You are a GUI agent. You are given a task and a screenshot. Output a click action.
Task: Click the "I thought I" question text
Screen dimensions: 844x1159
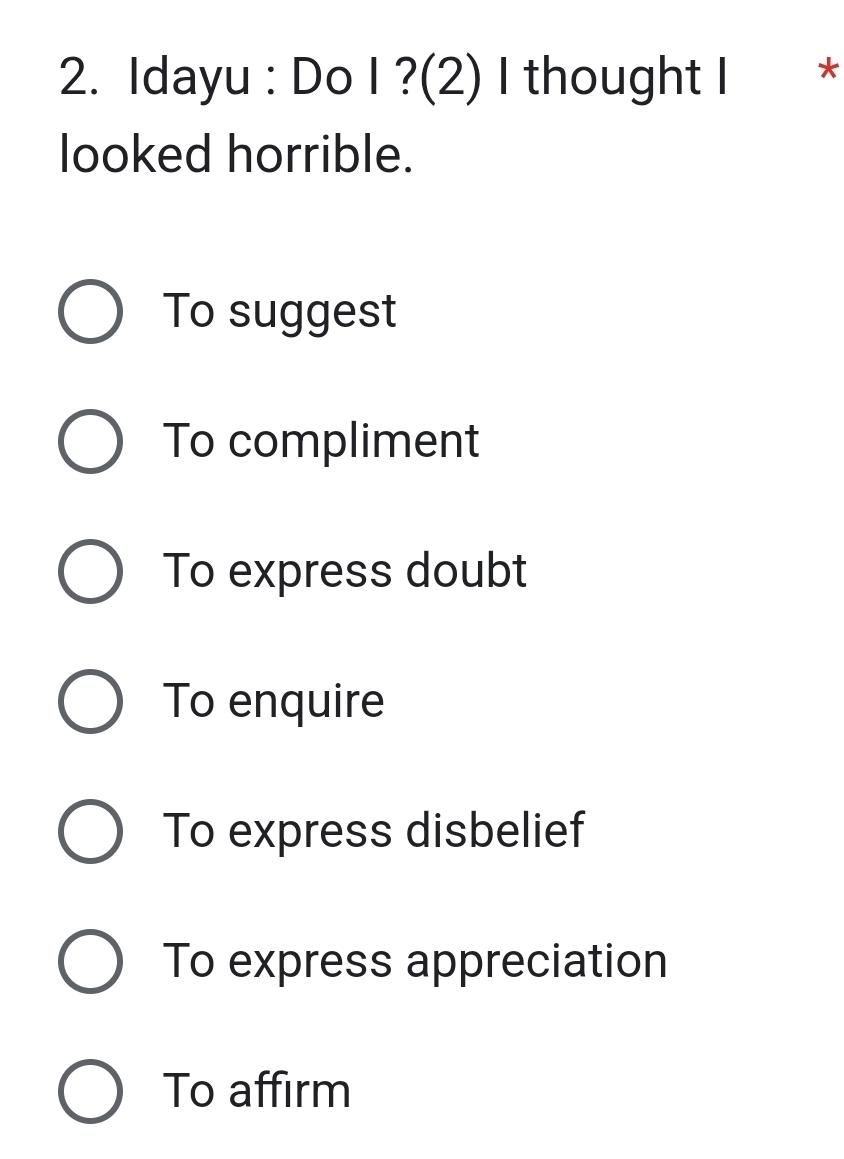click(626, 78)
